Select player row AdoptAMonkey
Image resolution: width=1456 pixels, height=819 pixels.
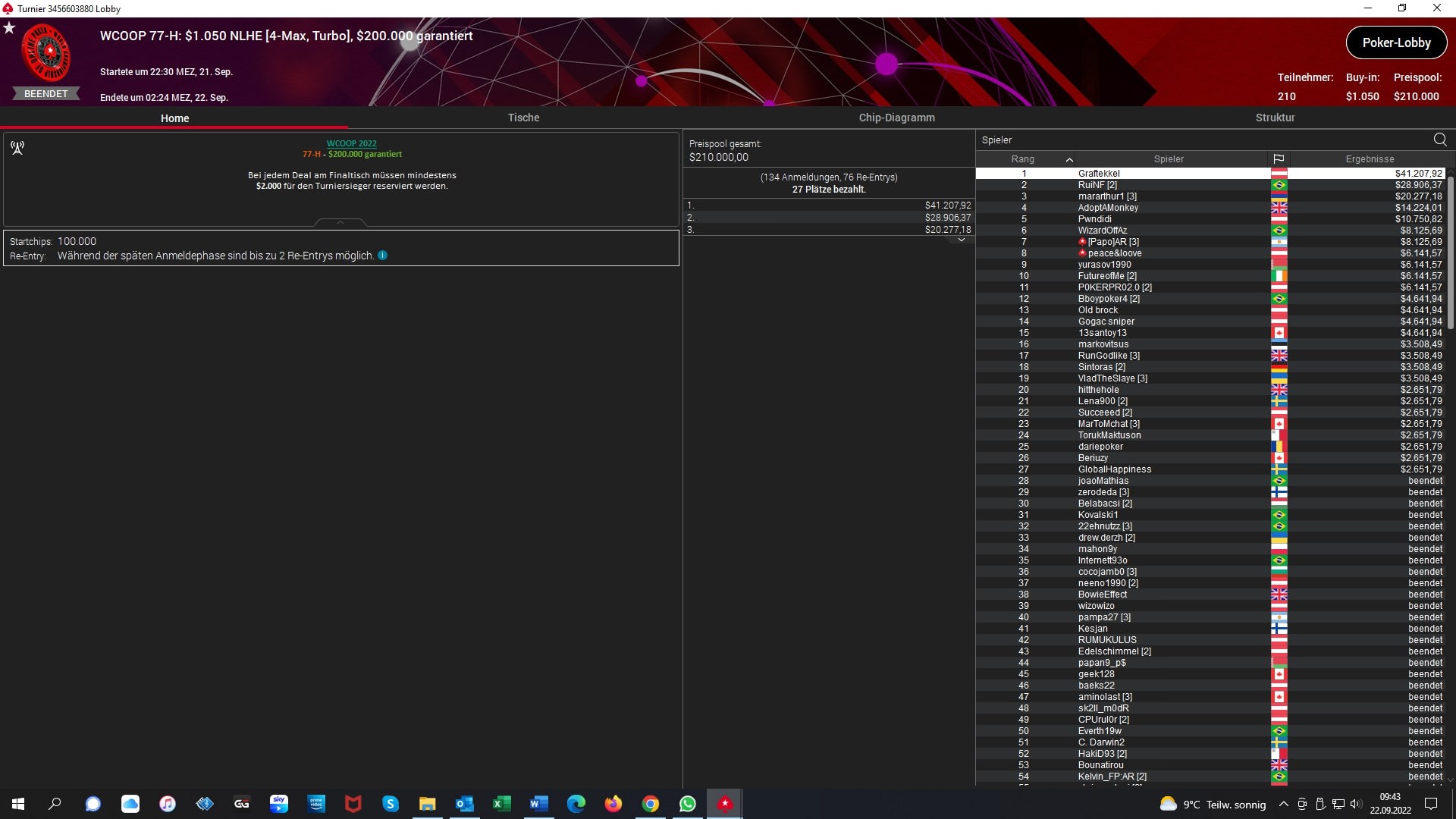coord(1210,208)
